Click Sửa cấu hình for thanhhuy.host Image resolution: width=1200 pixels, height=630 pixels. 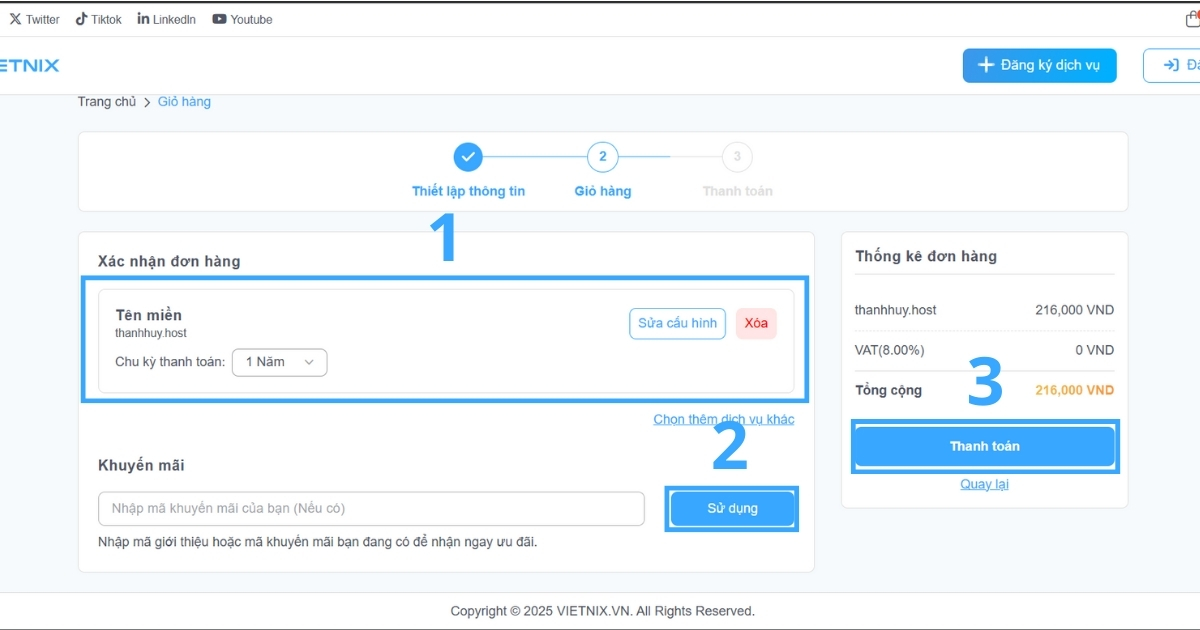click(x=677, y=323)
